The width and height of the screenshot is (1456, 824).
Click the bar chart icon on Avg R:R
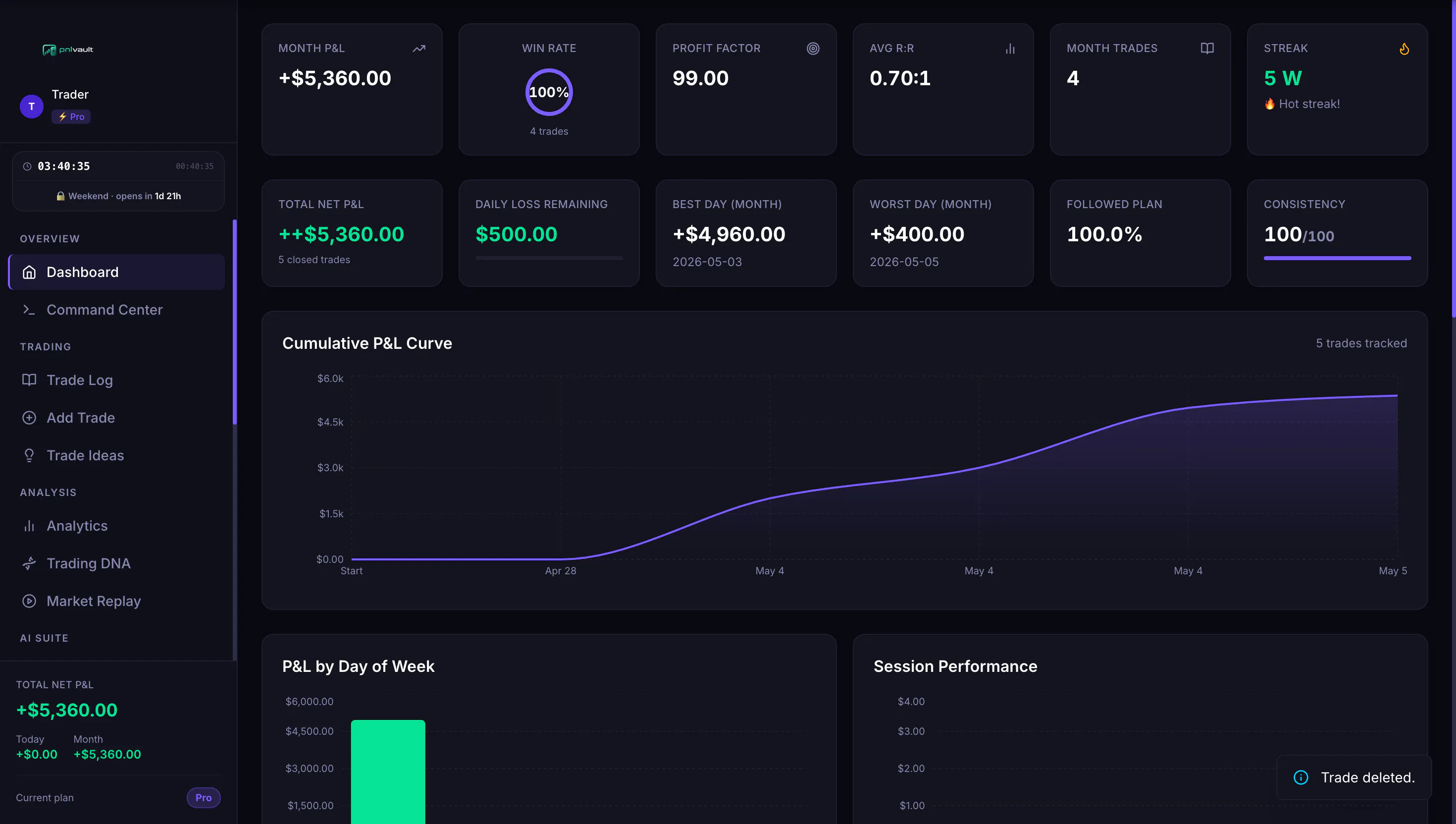click(1010, 49)
